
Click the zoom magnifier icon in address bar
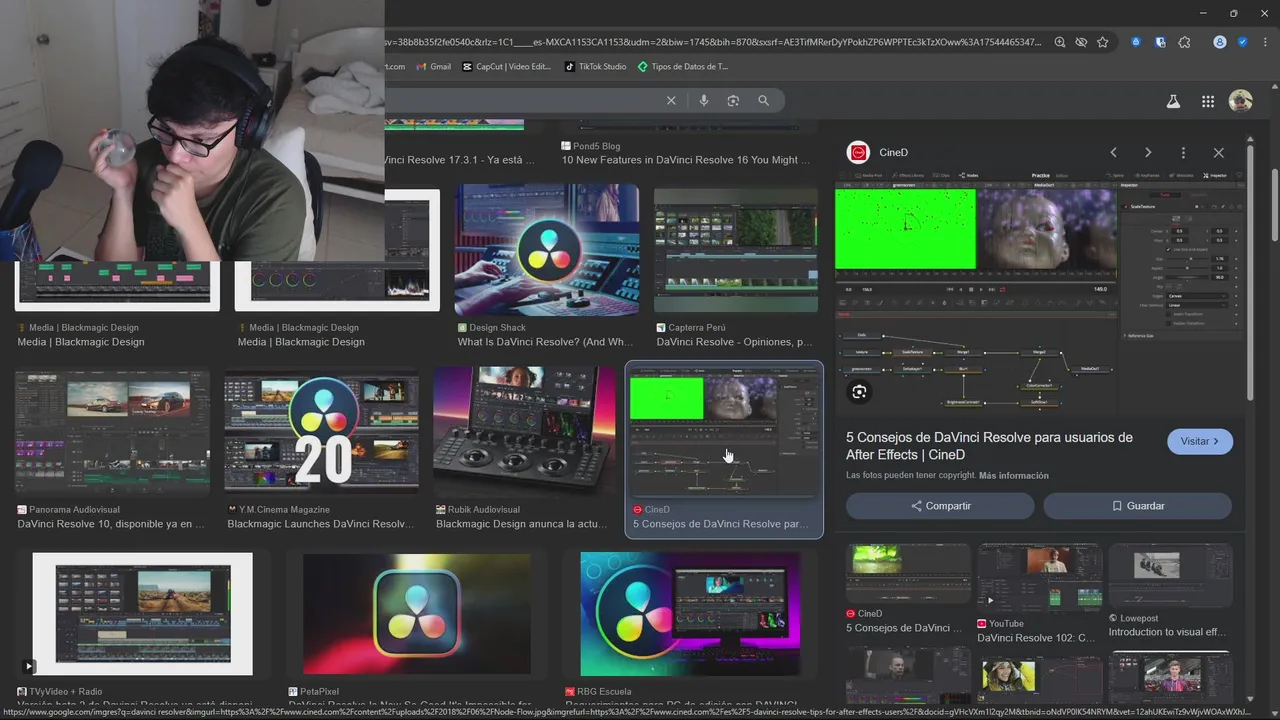coord(1060,42)
